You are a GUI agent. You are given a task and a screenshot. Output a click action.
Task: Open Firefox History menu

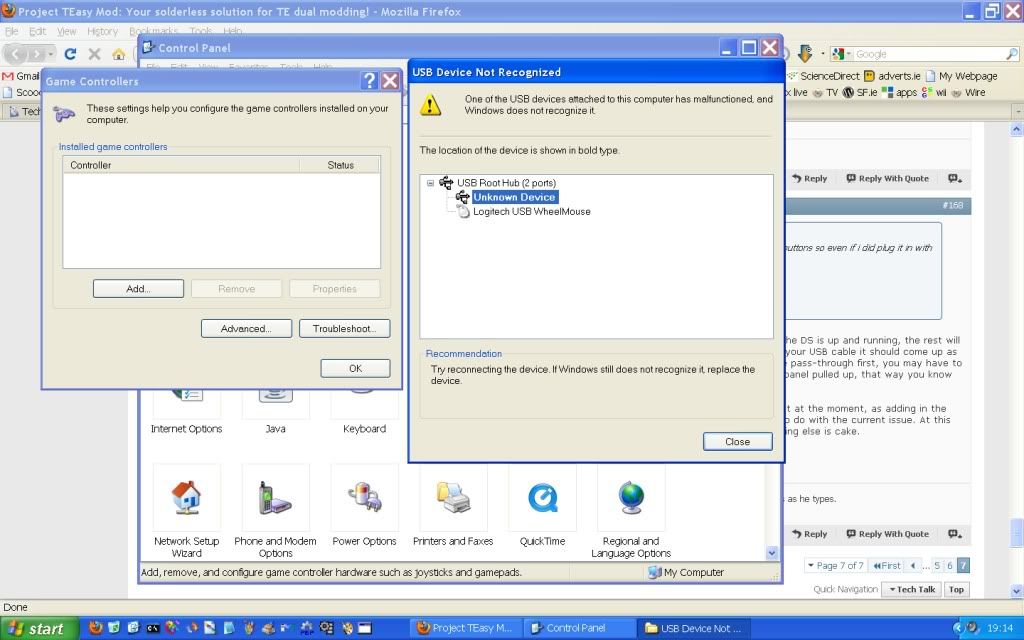103,31
